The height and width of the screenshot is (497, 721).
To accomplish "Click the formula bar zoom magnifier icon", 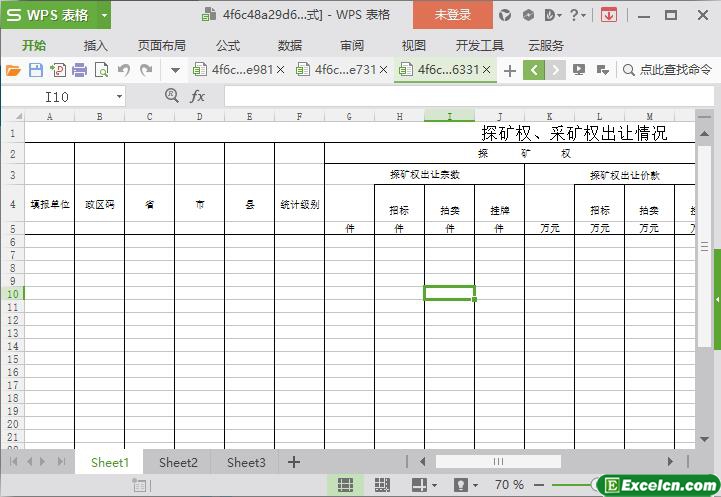I will pos(172,96).
